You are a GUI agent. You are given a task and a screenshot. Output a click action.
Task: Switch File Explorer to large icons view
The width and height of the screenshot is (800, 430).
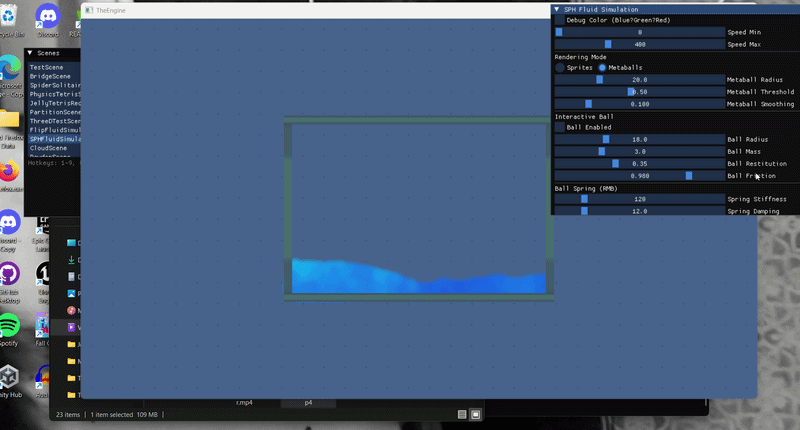click(x=476, y=414)
